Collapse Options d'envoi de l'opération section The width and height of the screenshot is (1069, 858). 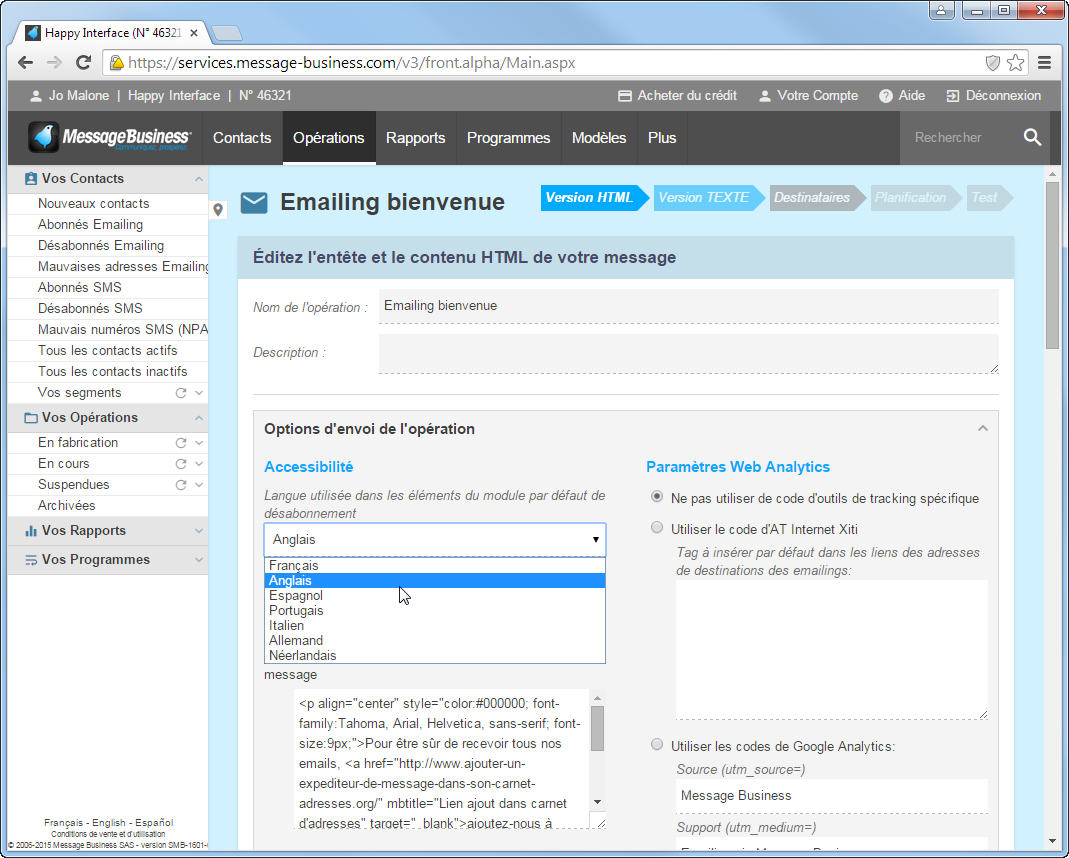pyautogui.click(x=982, y=429)
